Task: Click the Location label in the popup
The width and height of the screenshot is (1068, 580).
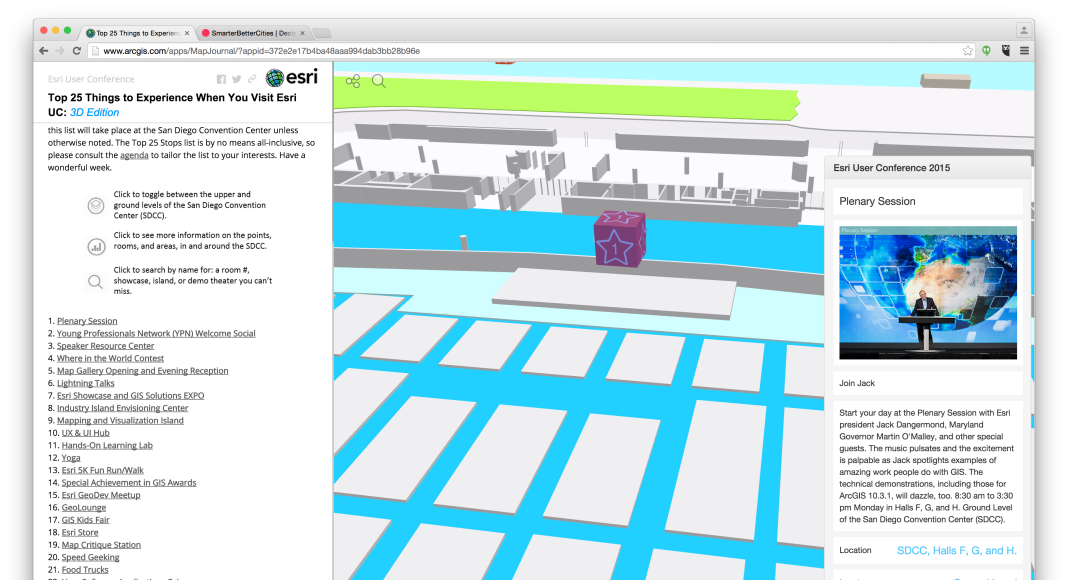Action: 855,550
